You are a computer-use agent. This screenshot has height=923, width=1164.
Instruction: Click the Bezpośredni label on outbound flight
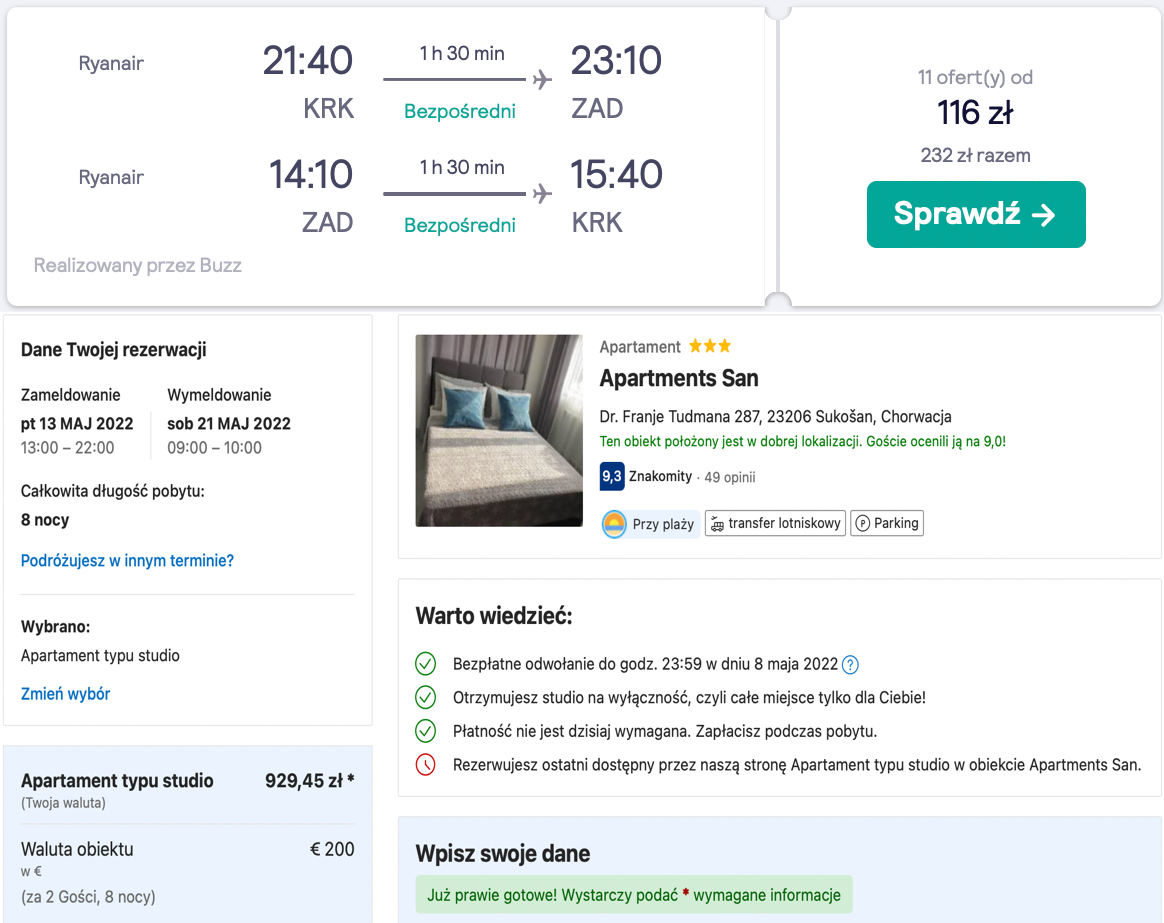click(x=460, y=111)
